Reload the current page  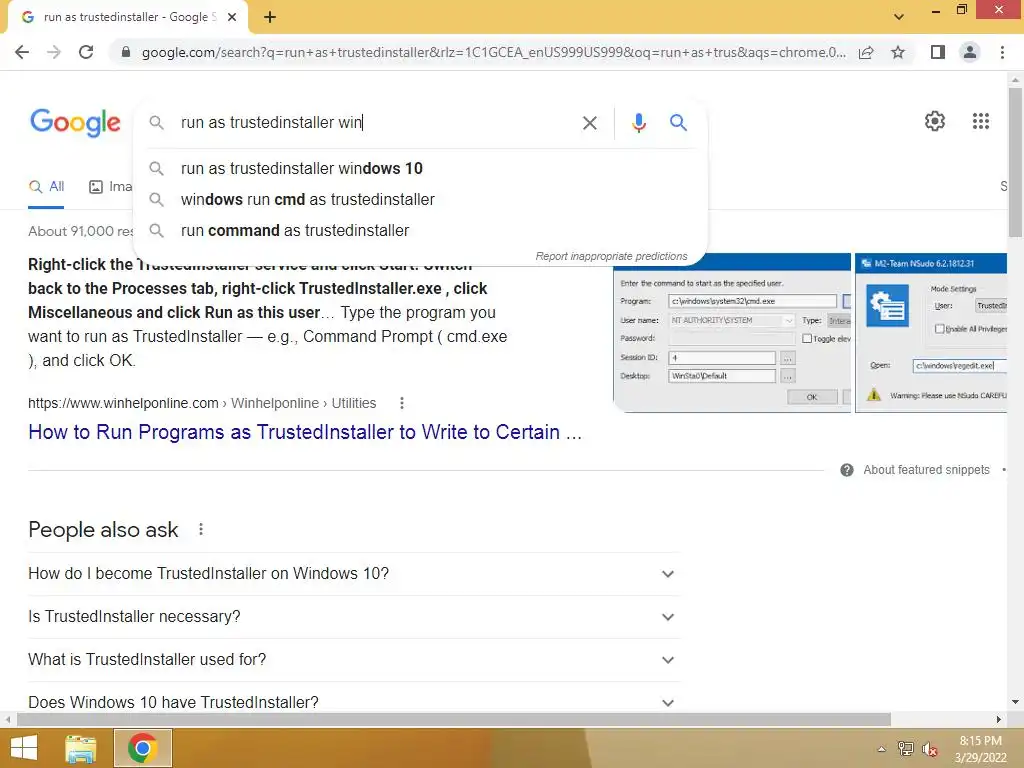coord(86,52)
